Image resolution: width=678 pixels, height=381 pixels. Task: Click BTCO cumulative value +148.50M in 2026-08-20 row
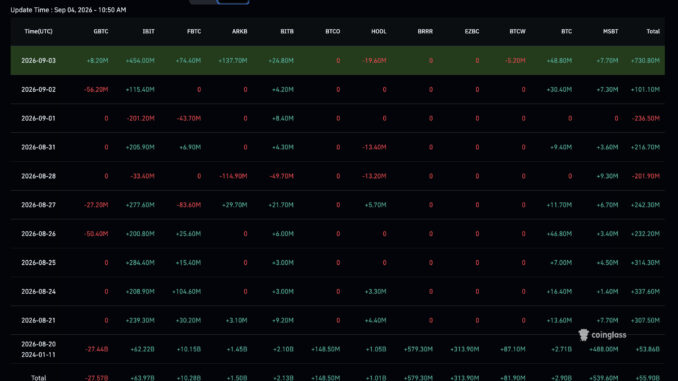[x=326, y=349]
